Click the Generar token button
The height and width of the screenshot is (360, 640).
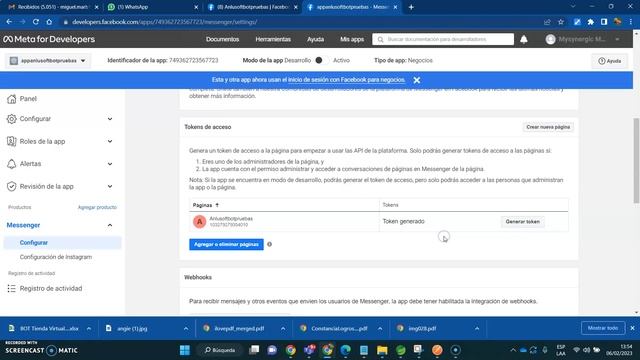point(522,222)
